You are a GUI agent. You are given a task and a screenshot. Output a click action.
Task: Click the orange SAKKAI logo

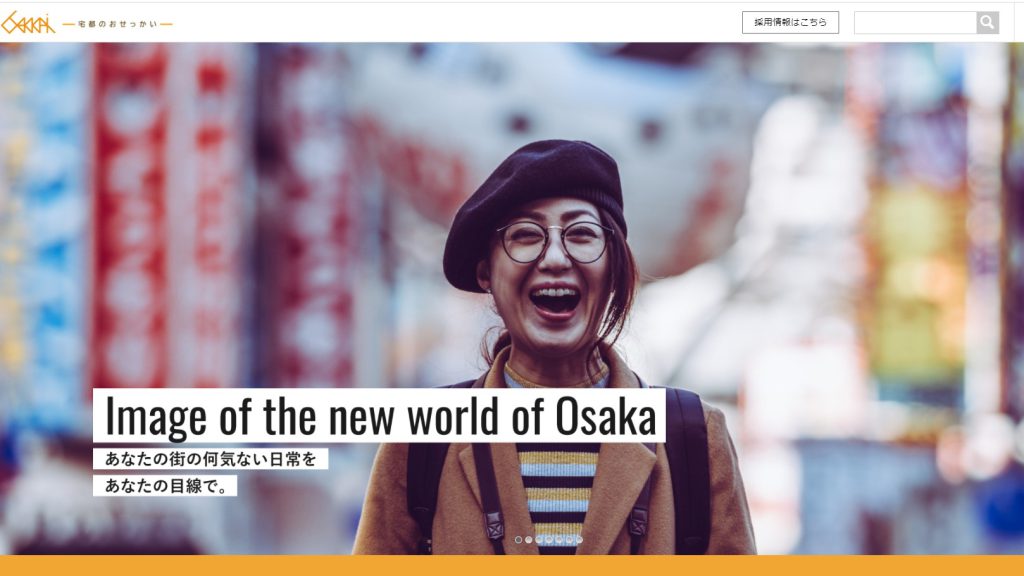27,23
